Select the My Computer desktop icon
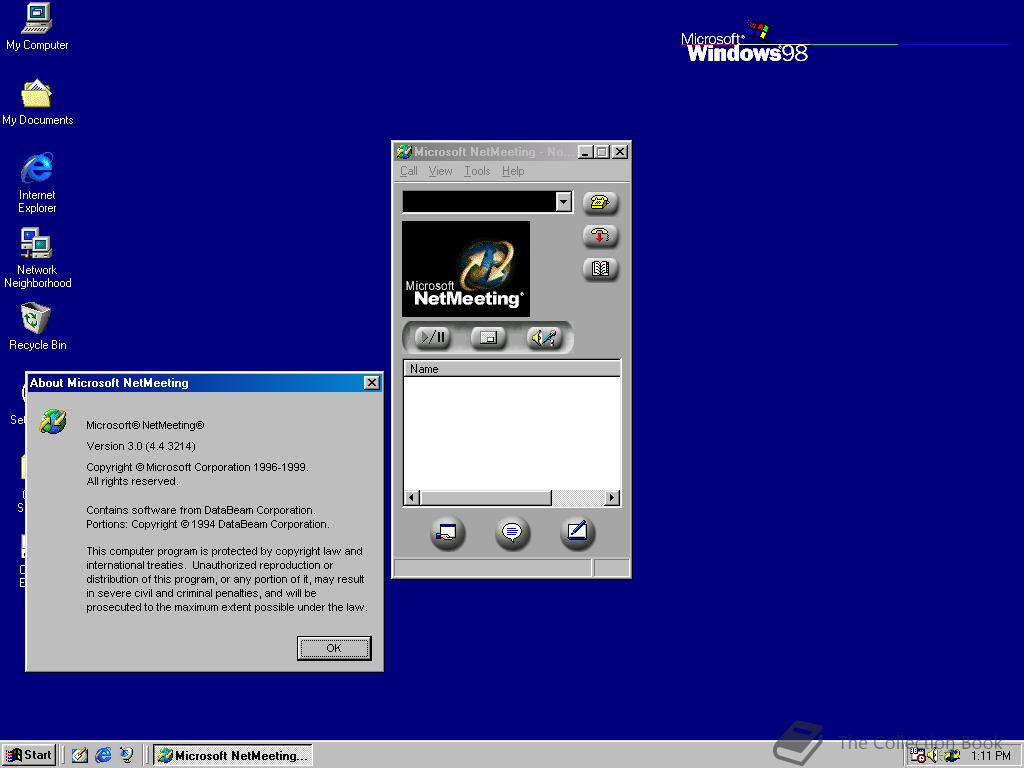1024x768 pixels. [37, 27]
